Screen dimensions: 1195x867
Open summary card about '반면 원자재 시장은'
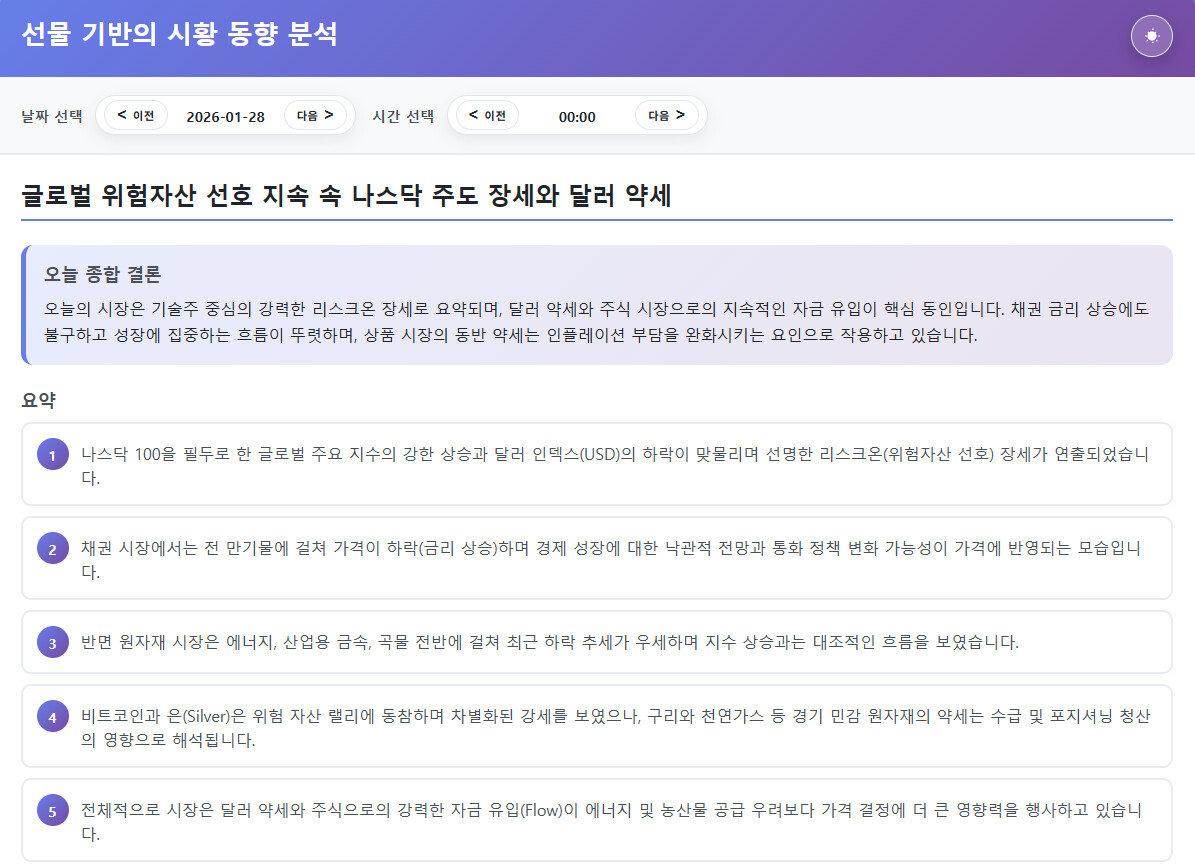(597, 641)
